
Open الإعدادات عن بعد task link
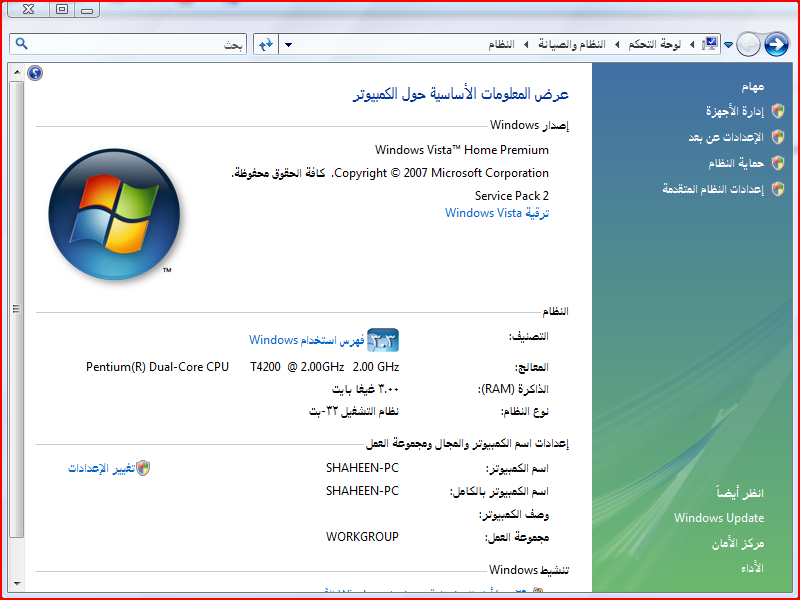(726, 137)
